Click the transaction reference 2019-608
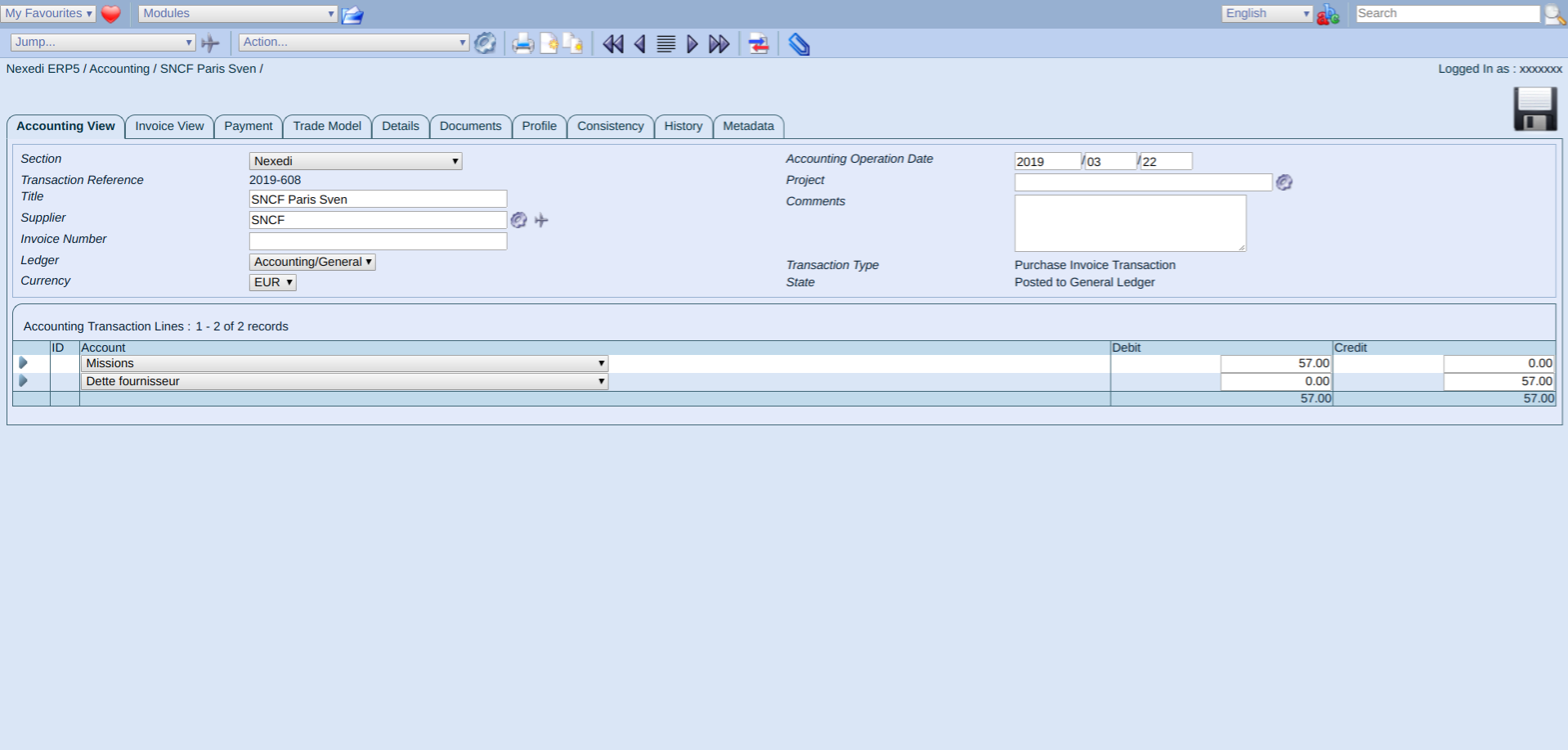 point(276,180)
